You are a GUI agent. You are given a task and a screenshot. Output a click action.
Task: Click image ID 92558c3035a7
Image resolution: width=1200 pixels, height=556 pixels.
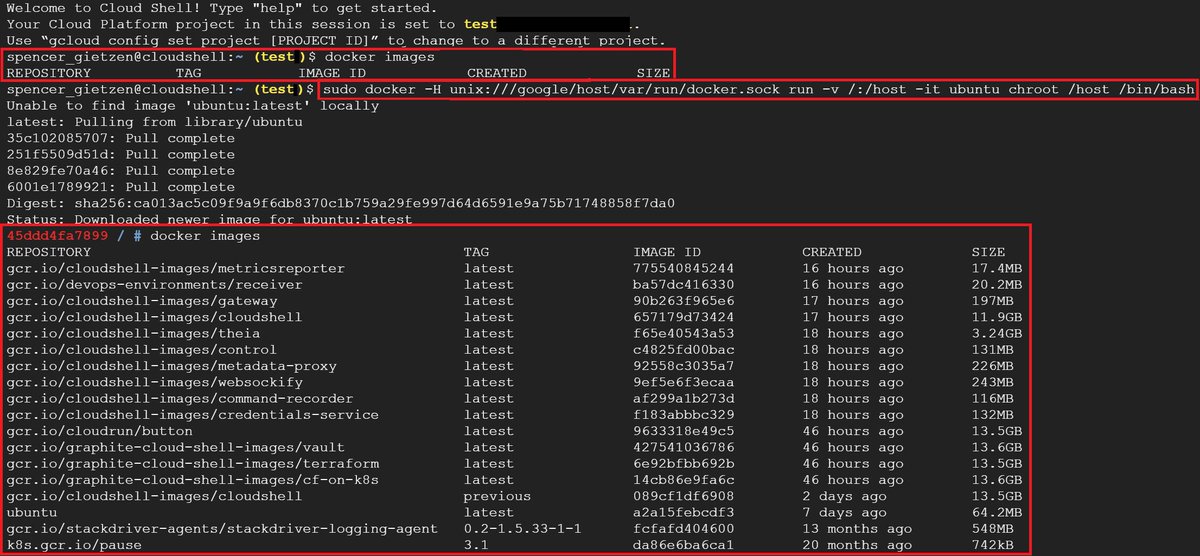click(684, 365)
